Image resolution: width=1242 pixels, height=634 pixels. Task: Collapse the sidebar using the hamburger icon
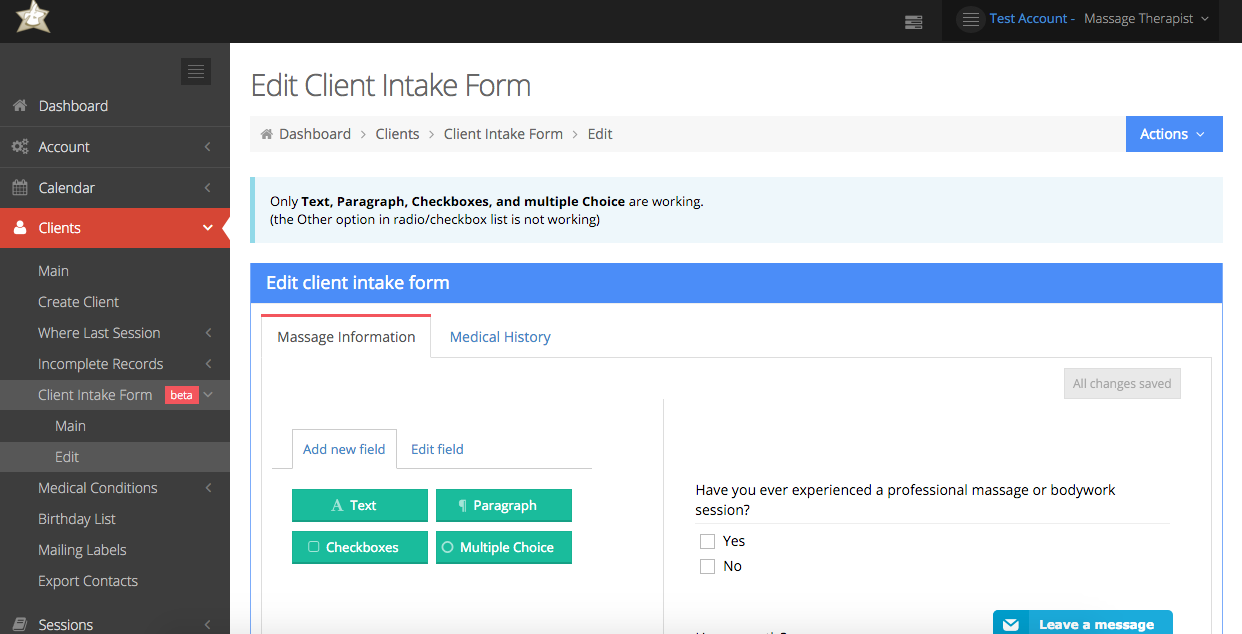pos(196,71)
